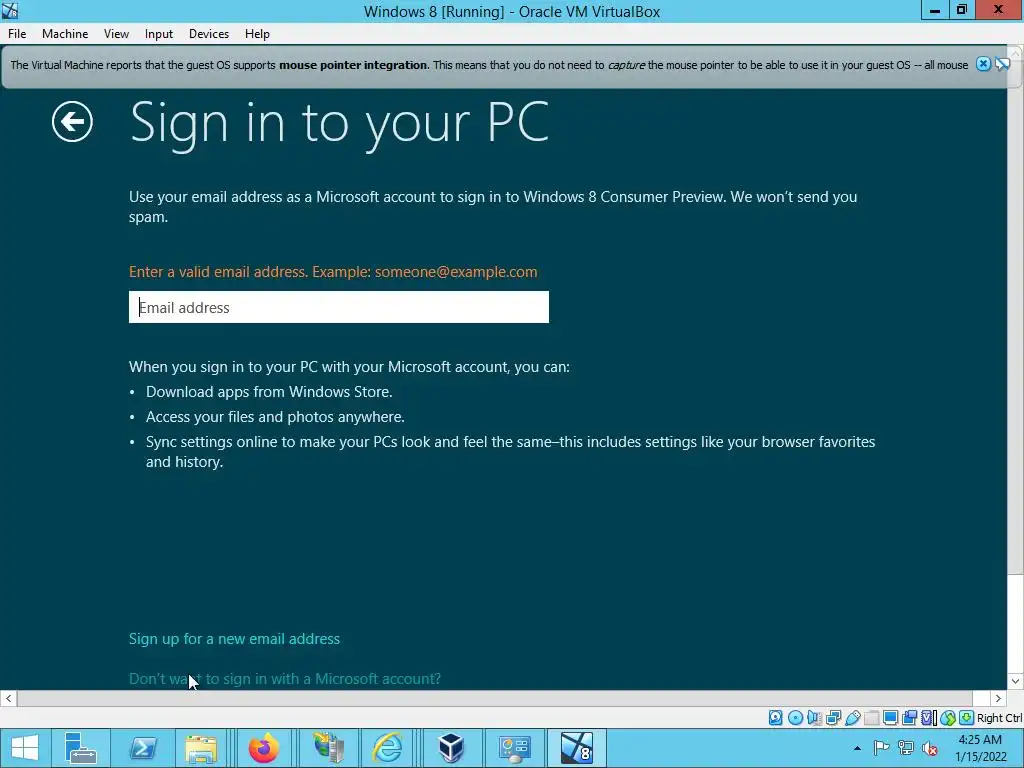Open the File menu
The width and height of the screenshot is (1024, 768).
pos(17,34)
